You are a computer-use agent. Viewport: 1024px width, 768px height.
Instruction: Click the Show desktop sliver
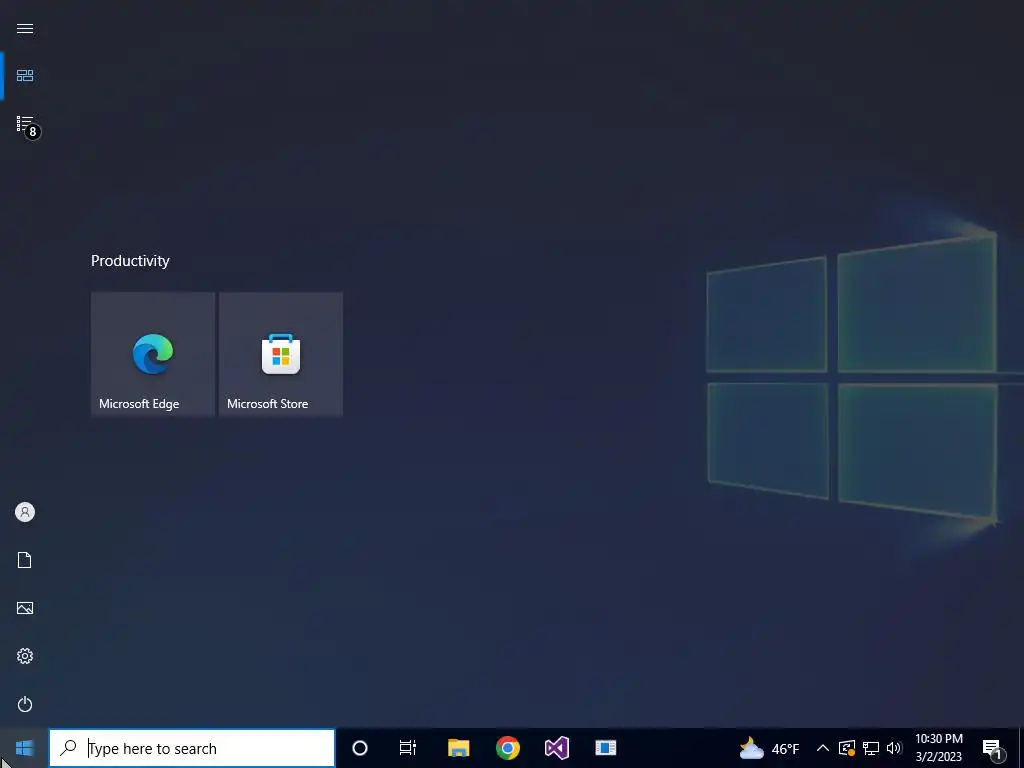(x=1021, y=748)
